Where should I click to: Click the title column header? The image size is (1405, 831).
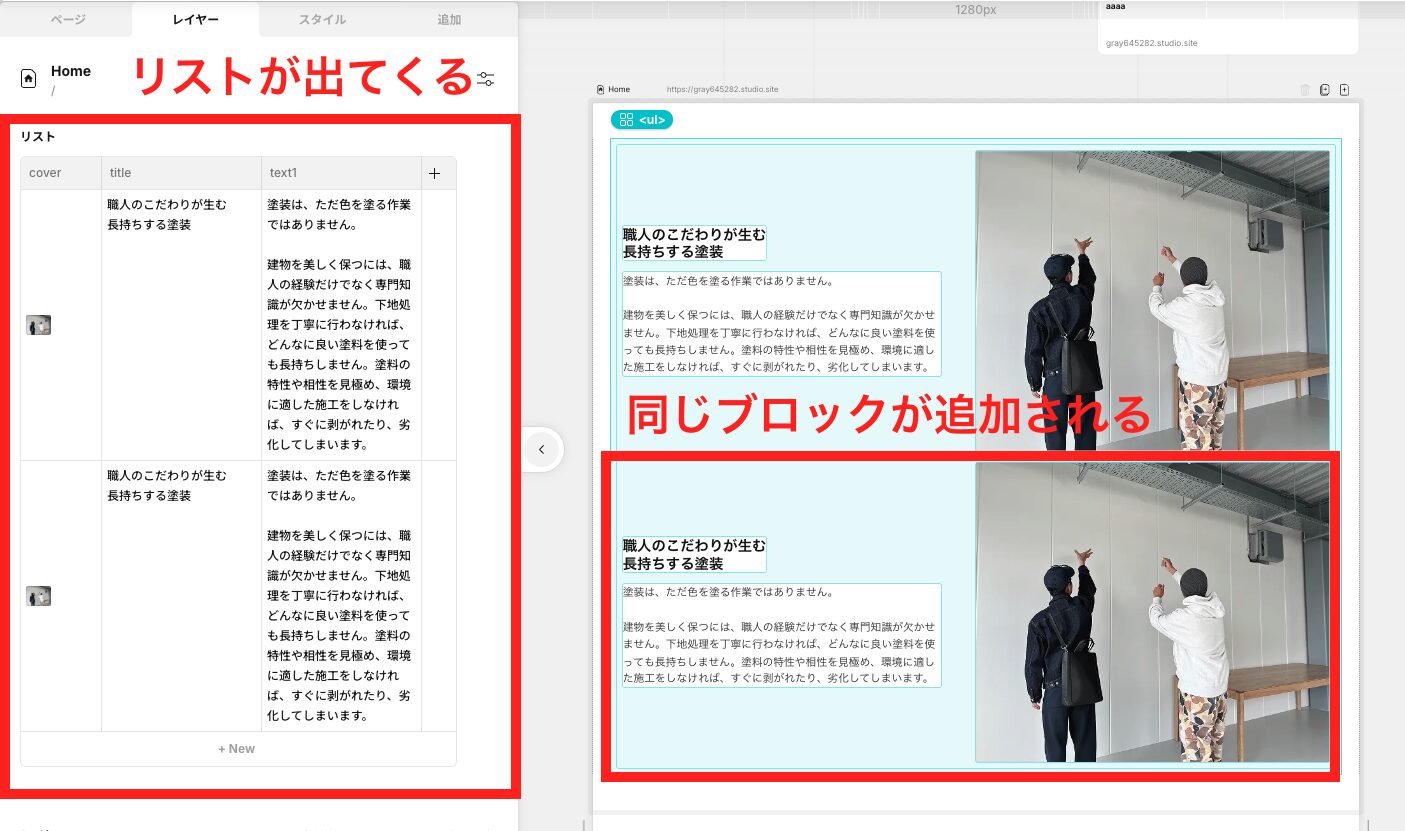[x=120, y=172]
